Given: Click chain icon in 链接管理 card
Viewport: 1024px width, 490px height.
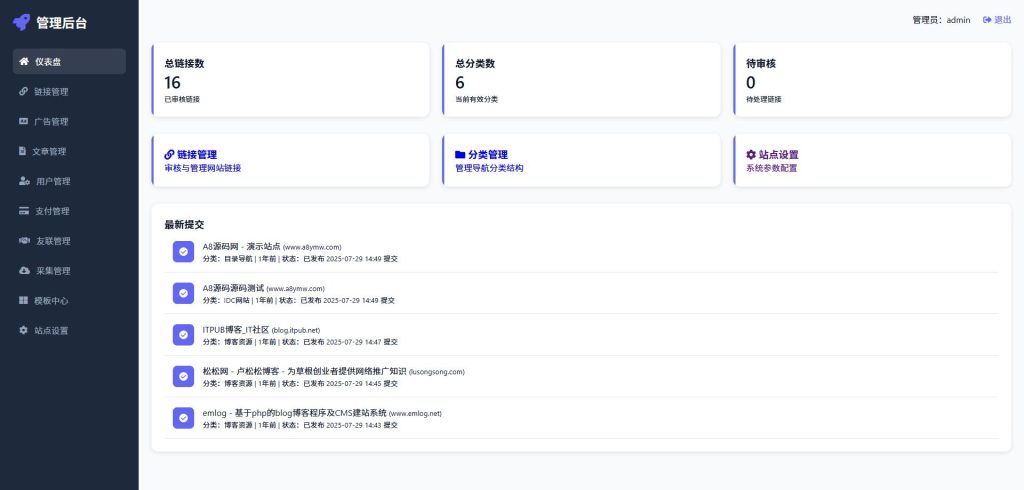Looking at the screenshot, I should pyautogui.click(x=169, y=155).
